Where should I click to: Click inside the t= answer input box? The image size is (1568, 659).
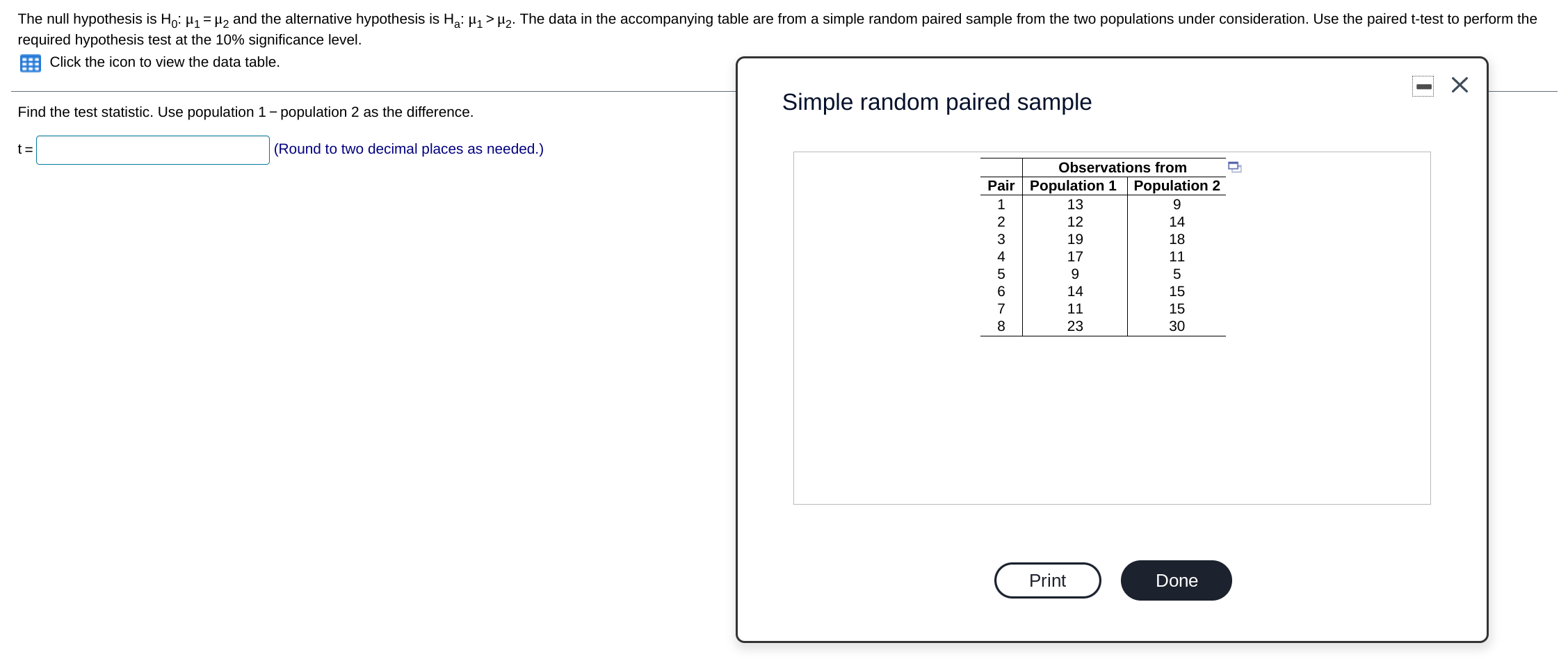click(152, 149)
